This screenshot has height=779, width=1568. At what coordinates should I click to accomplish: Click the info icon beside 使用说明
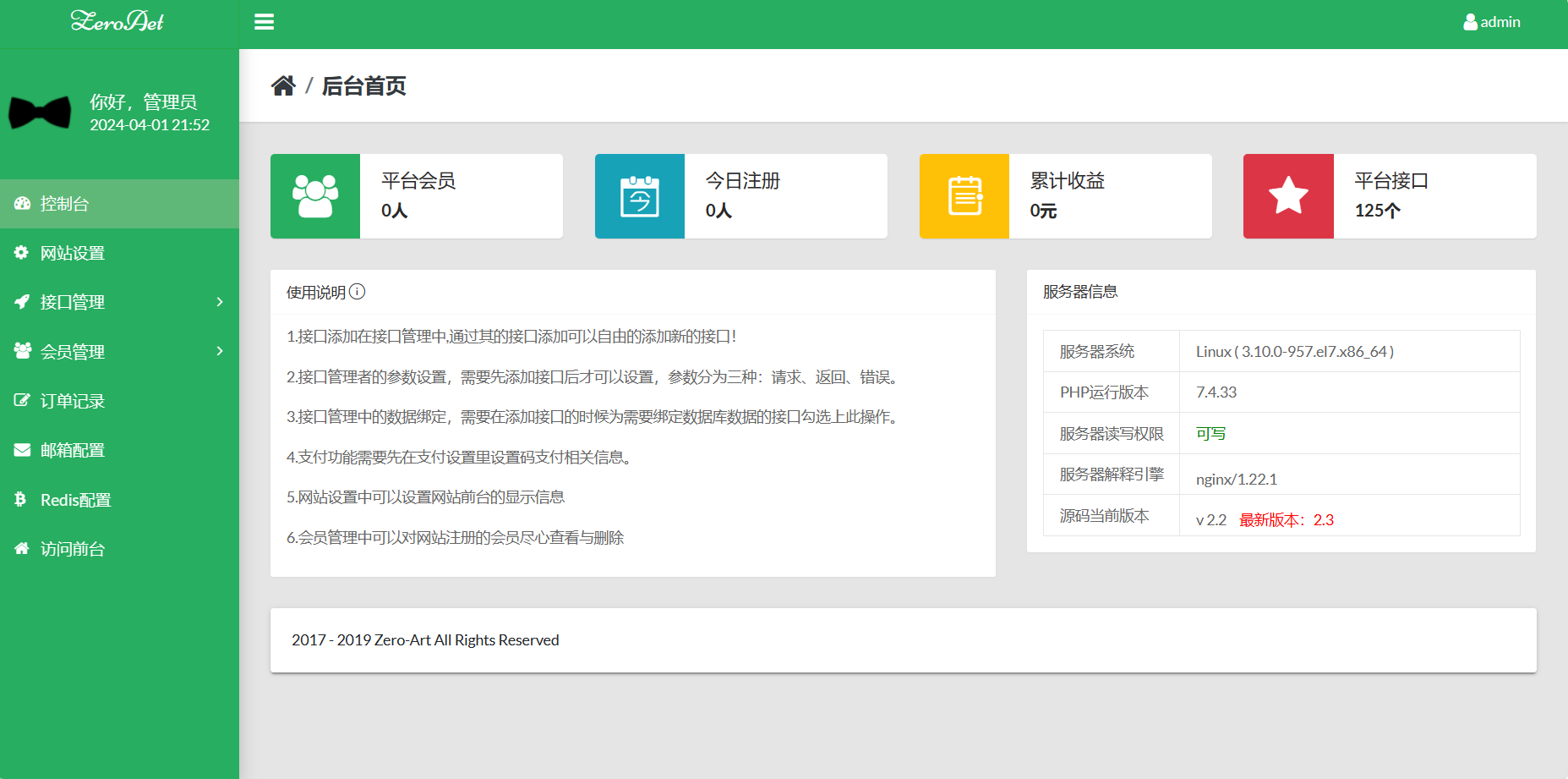(x=358, y=292)
